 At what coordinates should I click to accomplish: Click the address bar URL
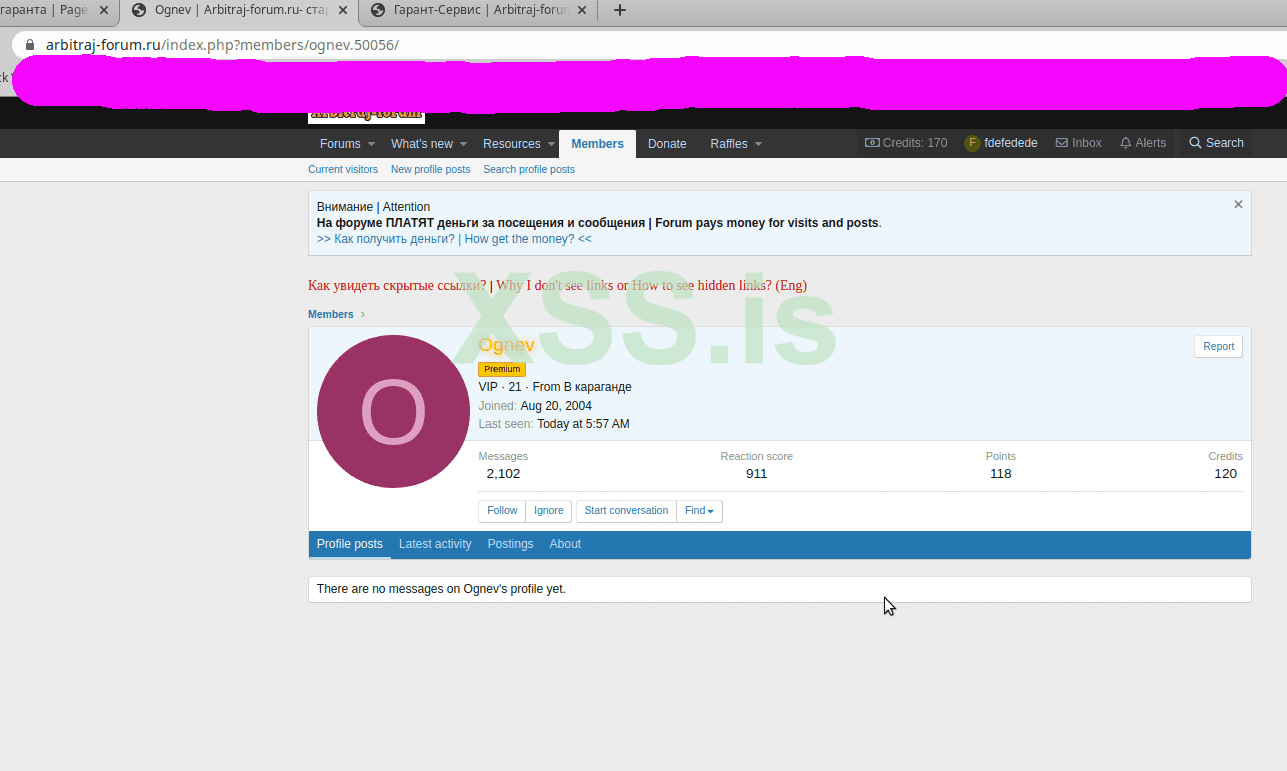pos(222,45)
